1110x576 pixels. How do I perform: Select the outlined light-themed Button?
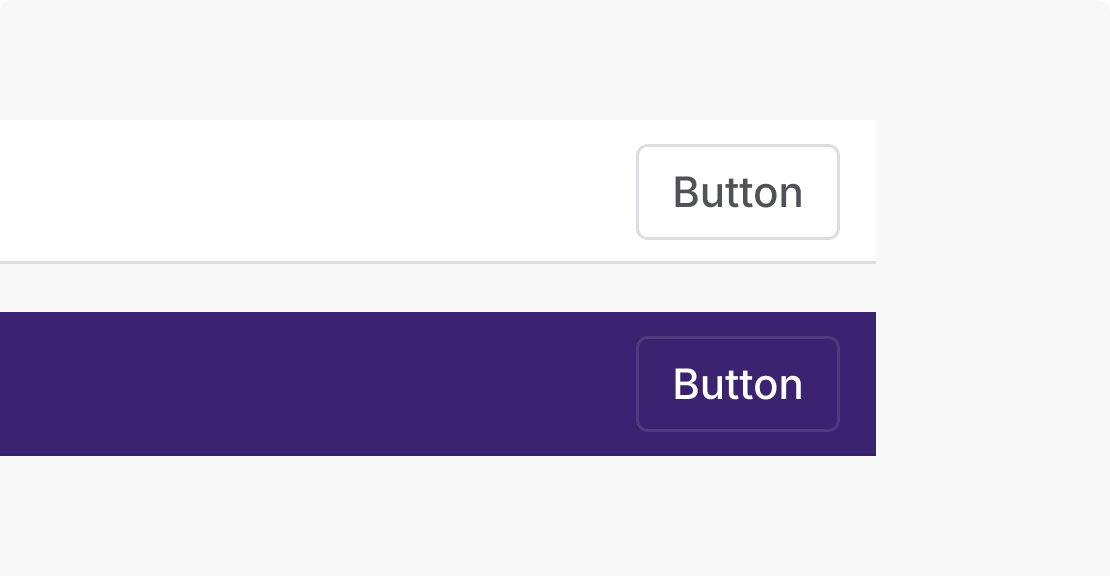tap(738, 192)
